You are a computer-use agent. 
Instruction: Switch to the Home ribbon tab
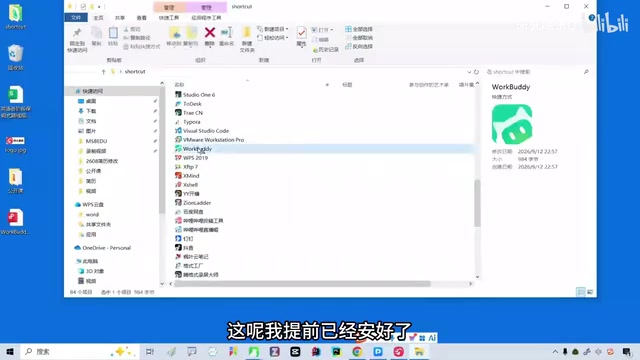pyautogui.click(x=98, y=18)
